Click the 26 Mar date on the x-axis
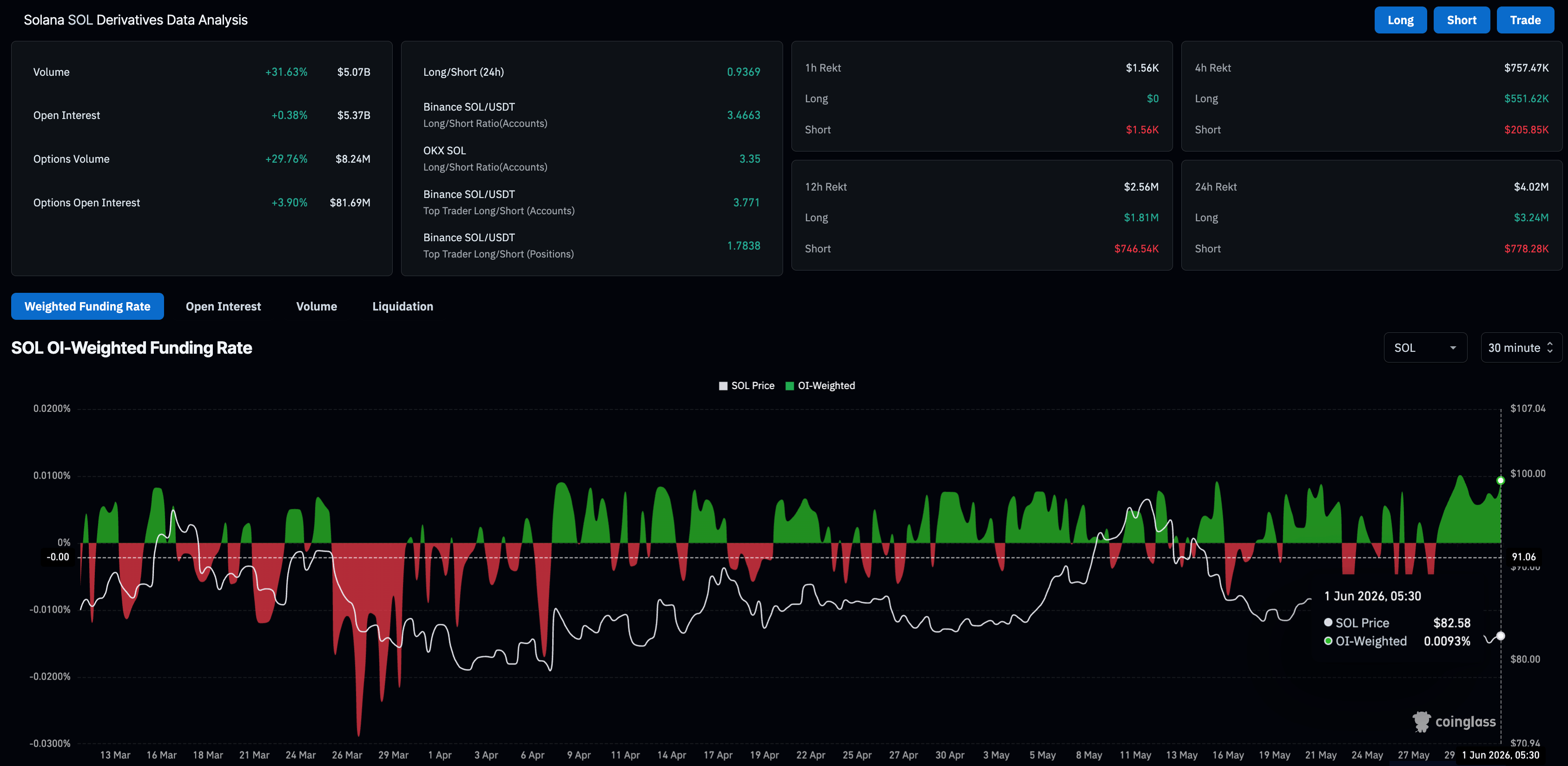This screenshot has height=766, width=1568. pos(347,755)
